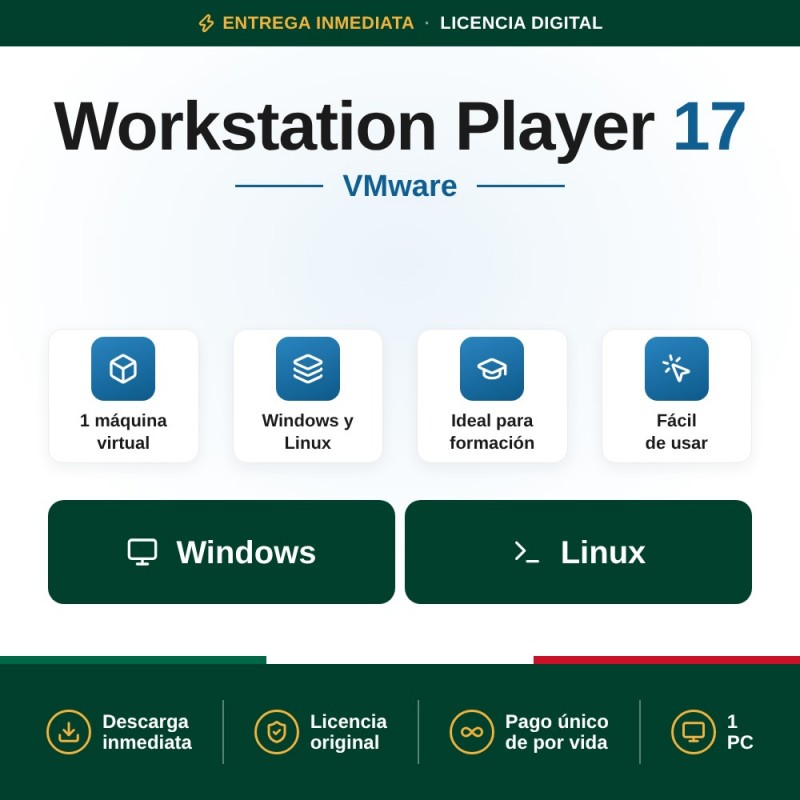Click the cube icon above '1 máquina virtual'
The image size is (800, 800).
[x=123, y=368]
